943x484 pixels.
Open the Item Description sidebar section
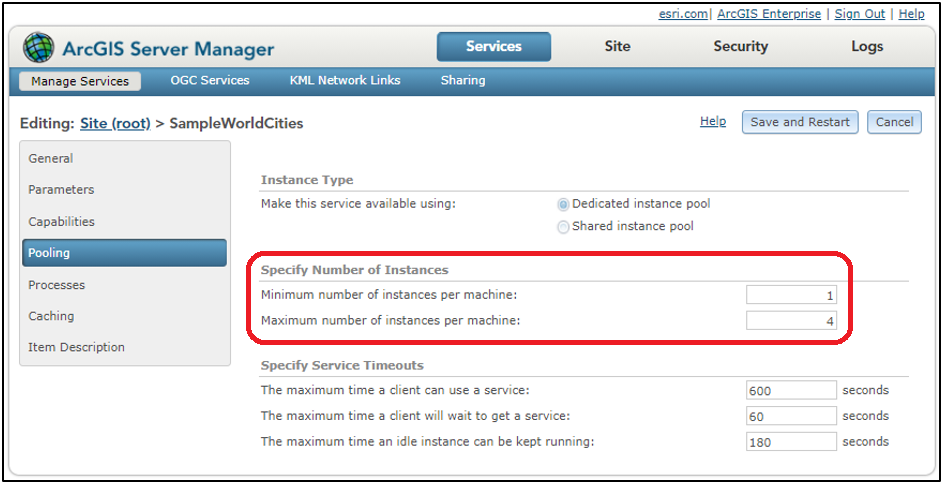coord(77,348)
